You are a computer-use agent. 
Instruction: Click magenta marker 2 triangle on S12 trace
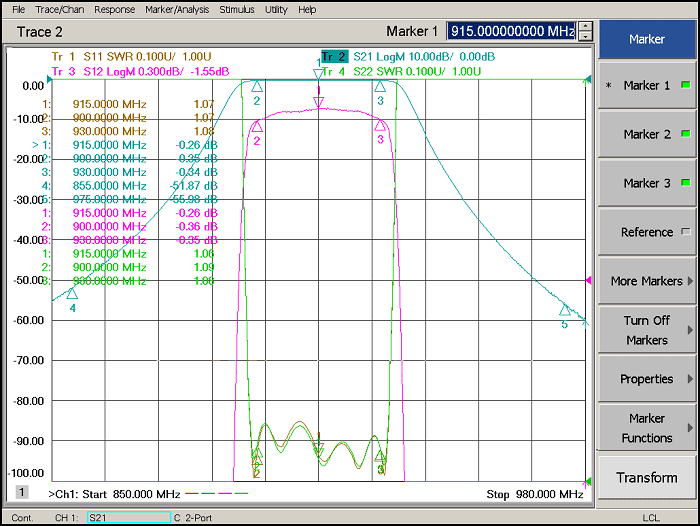257,126
